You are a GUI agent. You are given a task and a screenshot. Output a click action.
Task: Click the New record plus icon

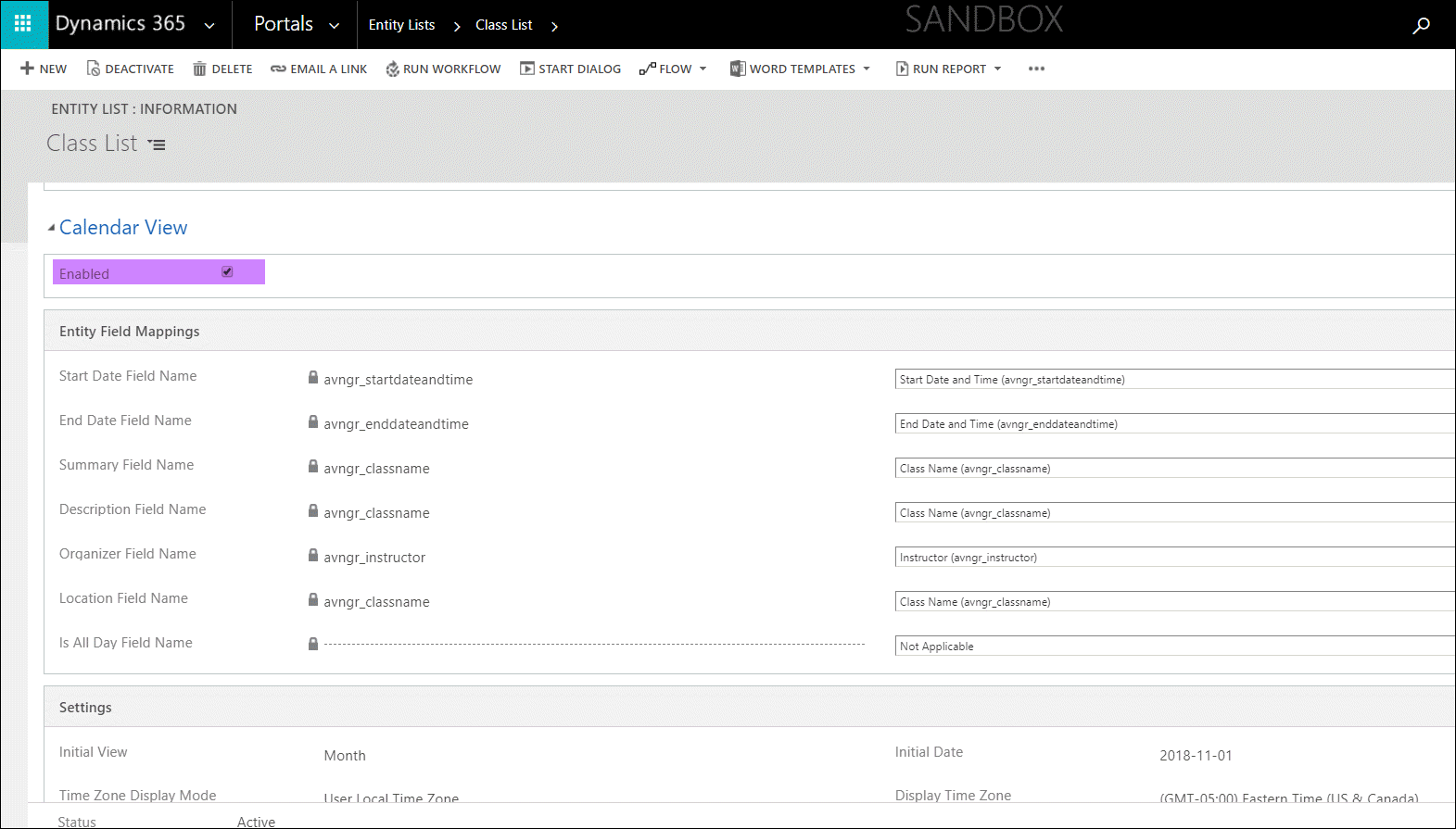[28, 69]
